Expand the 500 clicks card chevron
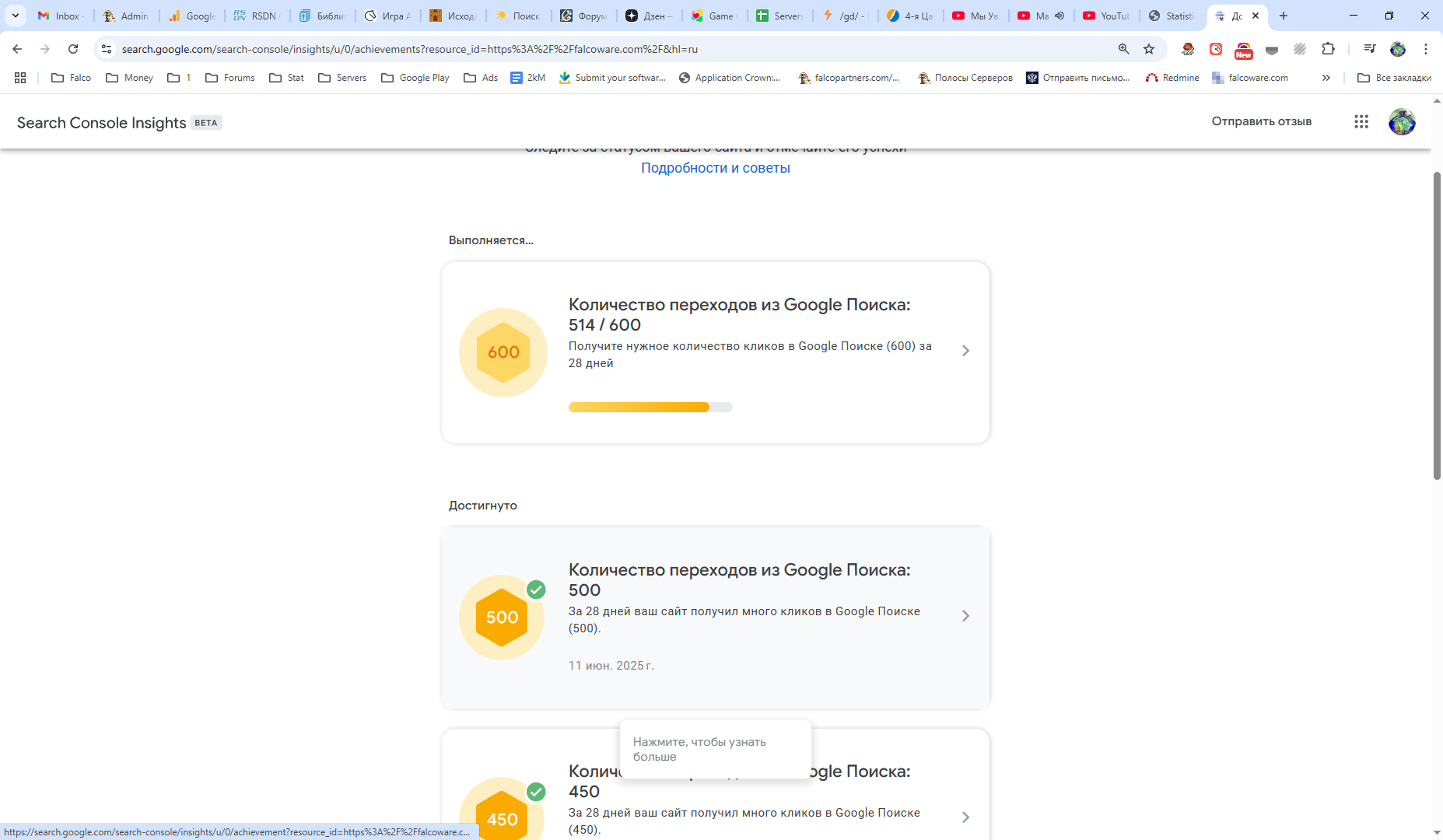 pyautogui.click(x=965, y=616)
